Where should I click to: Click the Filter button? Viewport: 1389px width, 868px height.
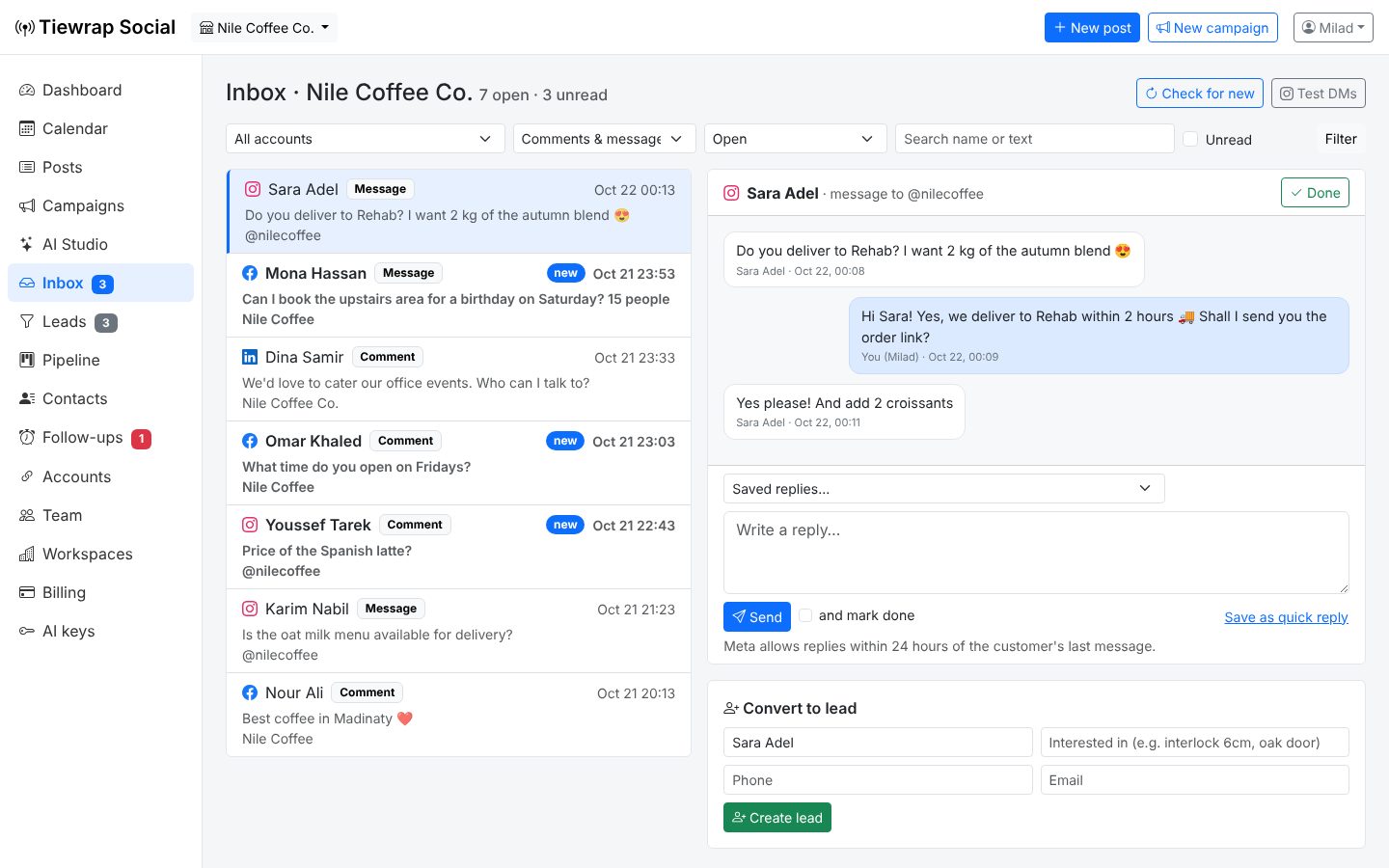pyautogui.click(x=1341, y=139)
